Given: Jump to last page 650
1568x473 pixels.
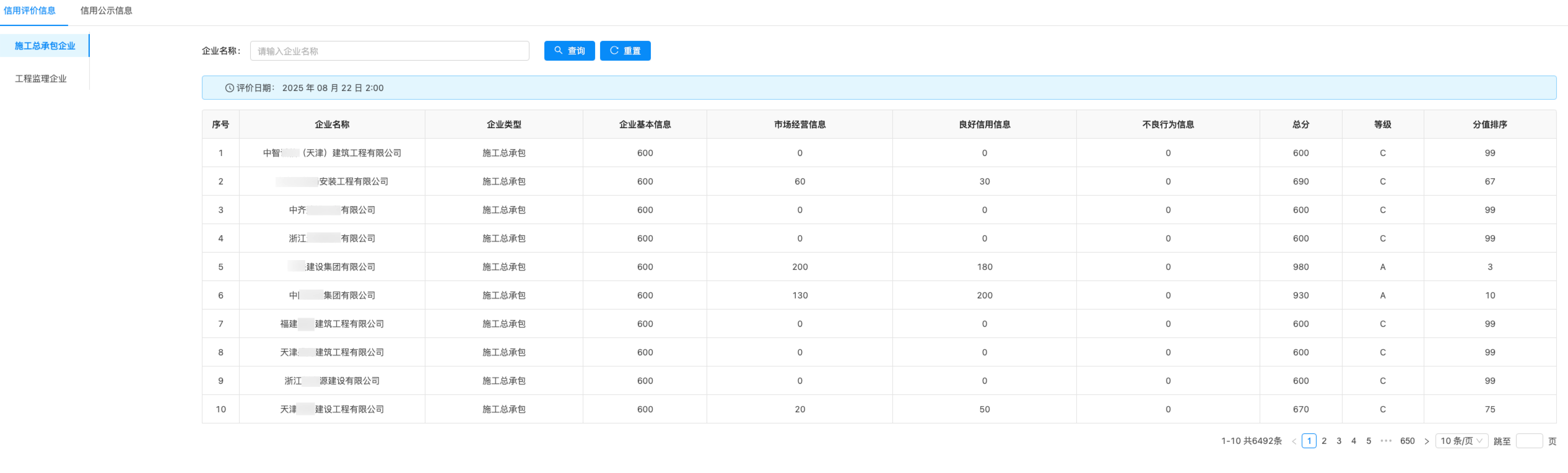Looking at the screenshot, I should pos(1407,441).
